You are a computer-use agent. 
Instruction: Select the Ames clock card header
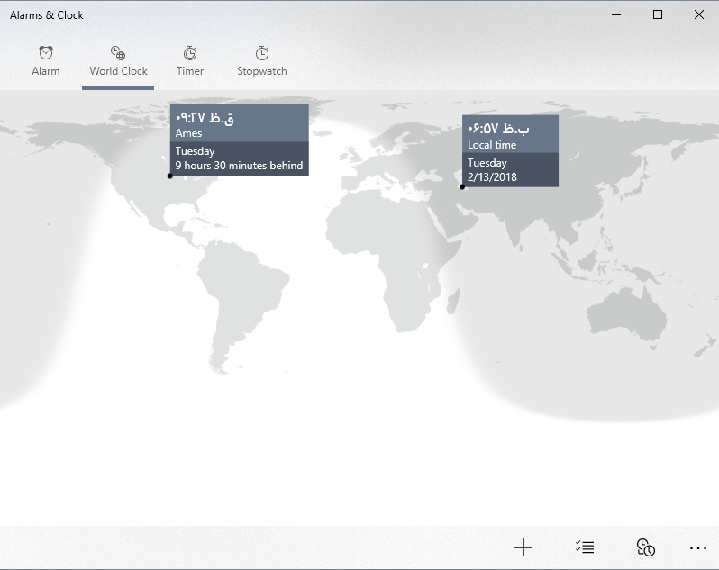[238, 124]
